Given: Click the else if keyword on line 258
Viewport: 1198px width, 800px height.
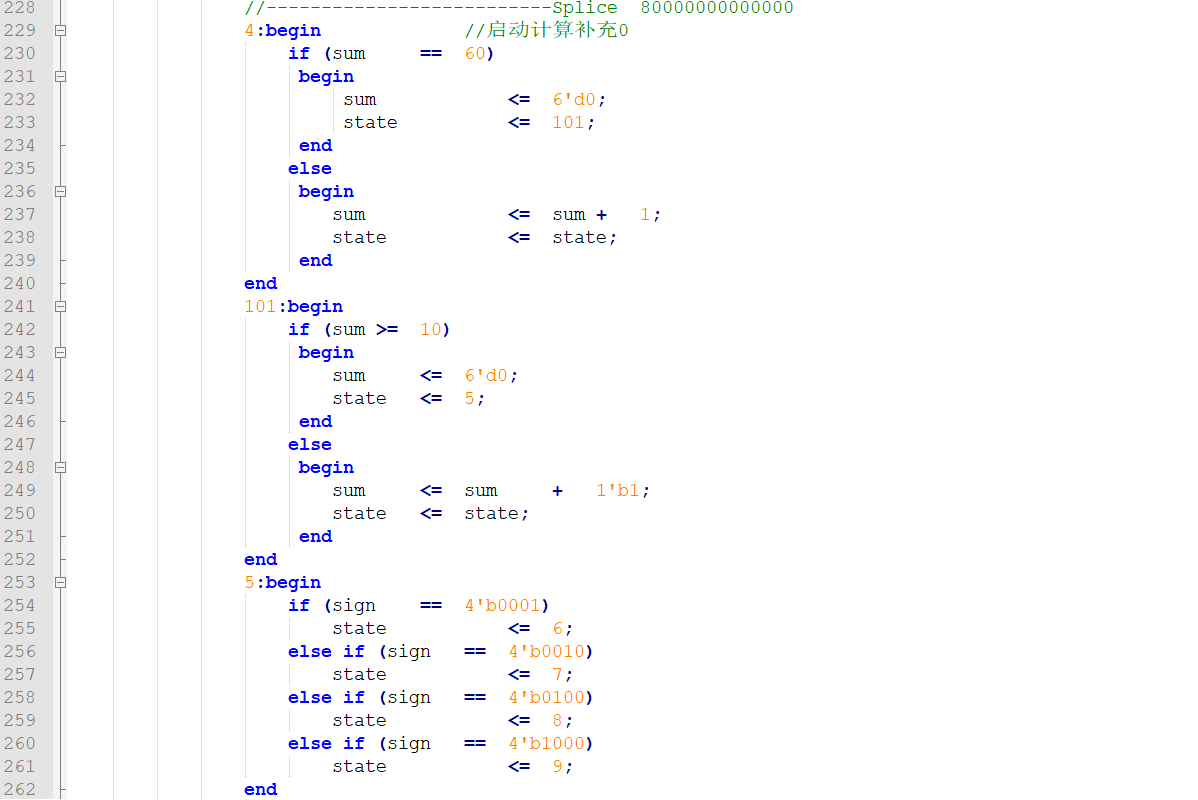Looking at the screenshot, I should 324,697.
